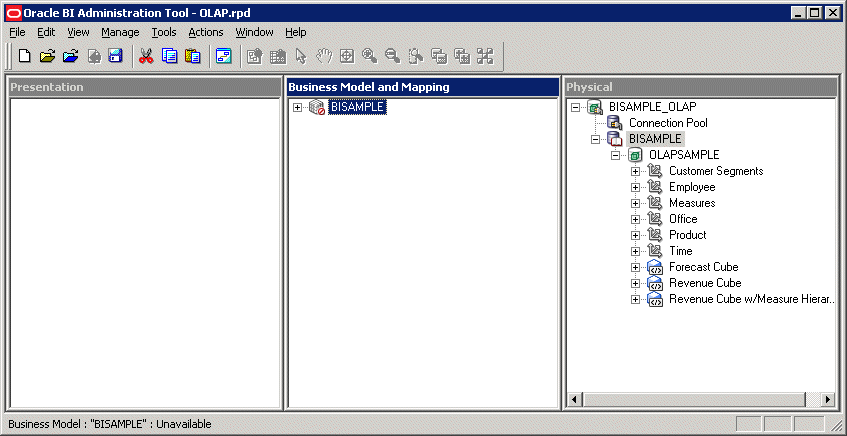Expand the Customer Segments node
The image size is (847, 436).
(x=635, y=171)
